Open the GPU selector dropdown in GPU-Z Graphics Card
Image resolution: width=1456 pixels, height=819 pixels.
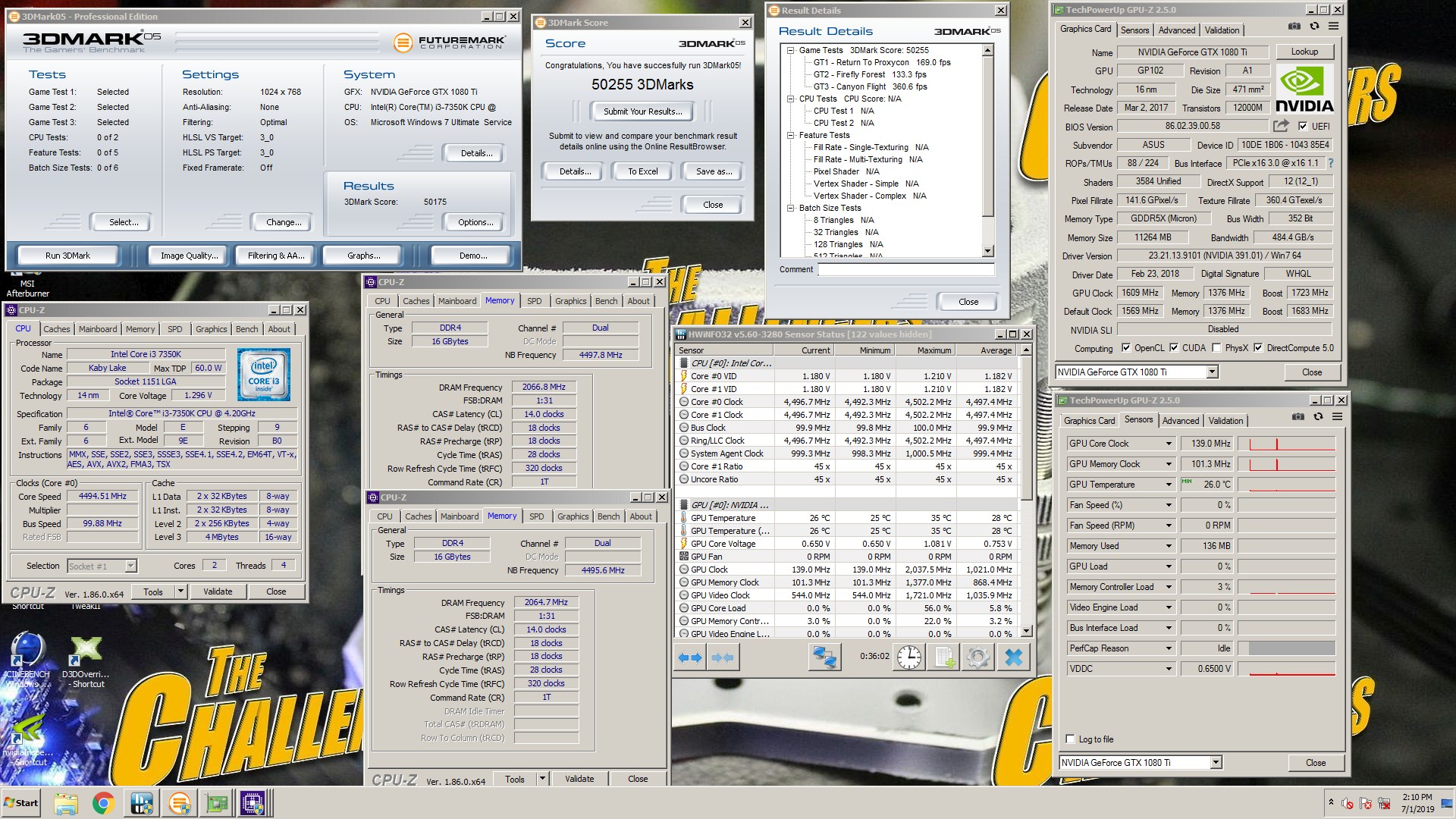tap(1212, 372)
